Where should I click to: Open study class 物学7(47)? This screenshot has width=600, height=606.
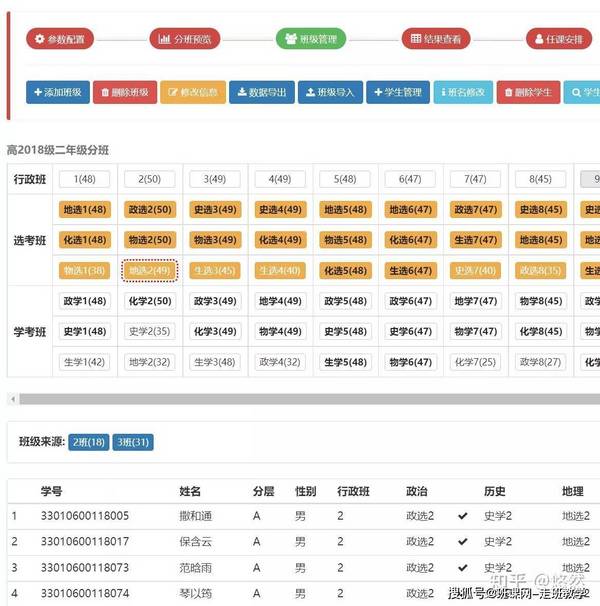pyautogui.click(x=476, y=331)
